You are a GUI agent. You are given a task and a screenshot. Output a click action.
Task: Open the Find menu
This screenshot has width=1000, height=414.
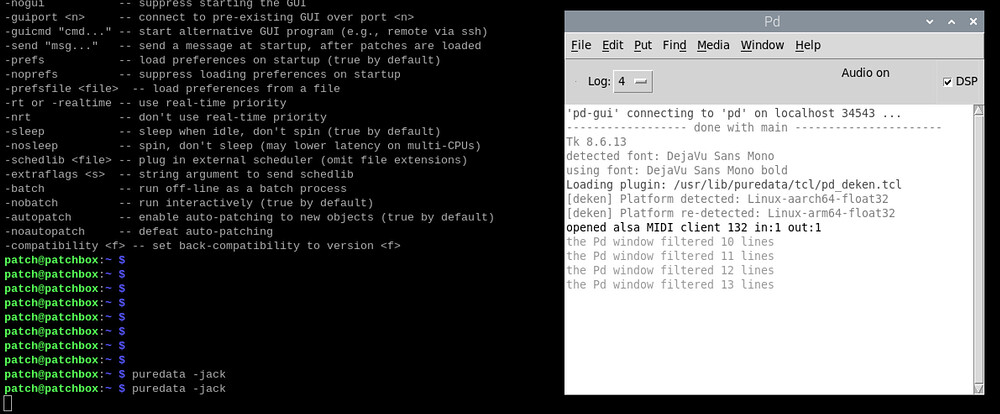[x=674, y=45]
